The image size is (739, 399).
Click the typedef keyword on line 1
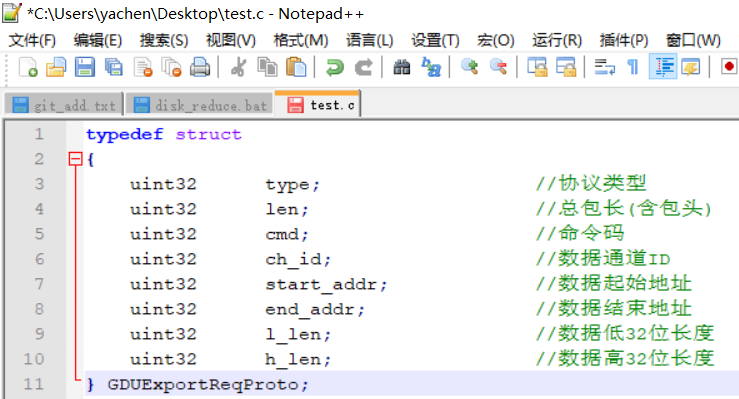pyautogui.click(x=124, y=134)
